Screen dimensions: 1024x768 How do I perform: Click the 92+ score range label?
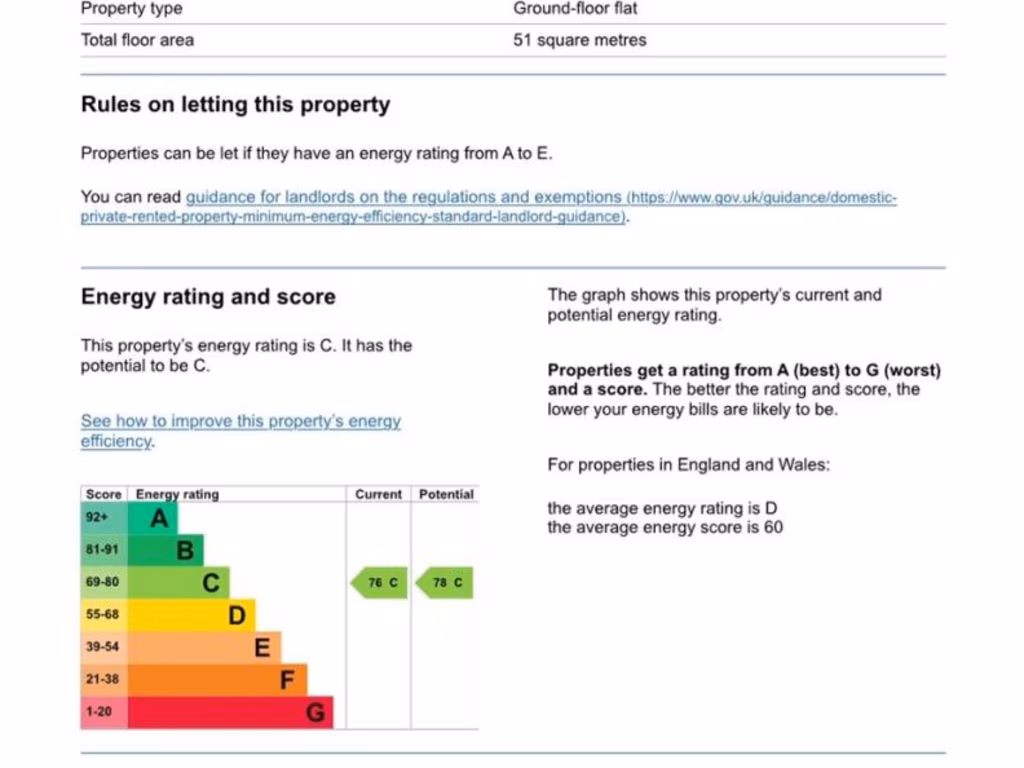pos(96,518)
